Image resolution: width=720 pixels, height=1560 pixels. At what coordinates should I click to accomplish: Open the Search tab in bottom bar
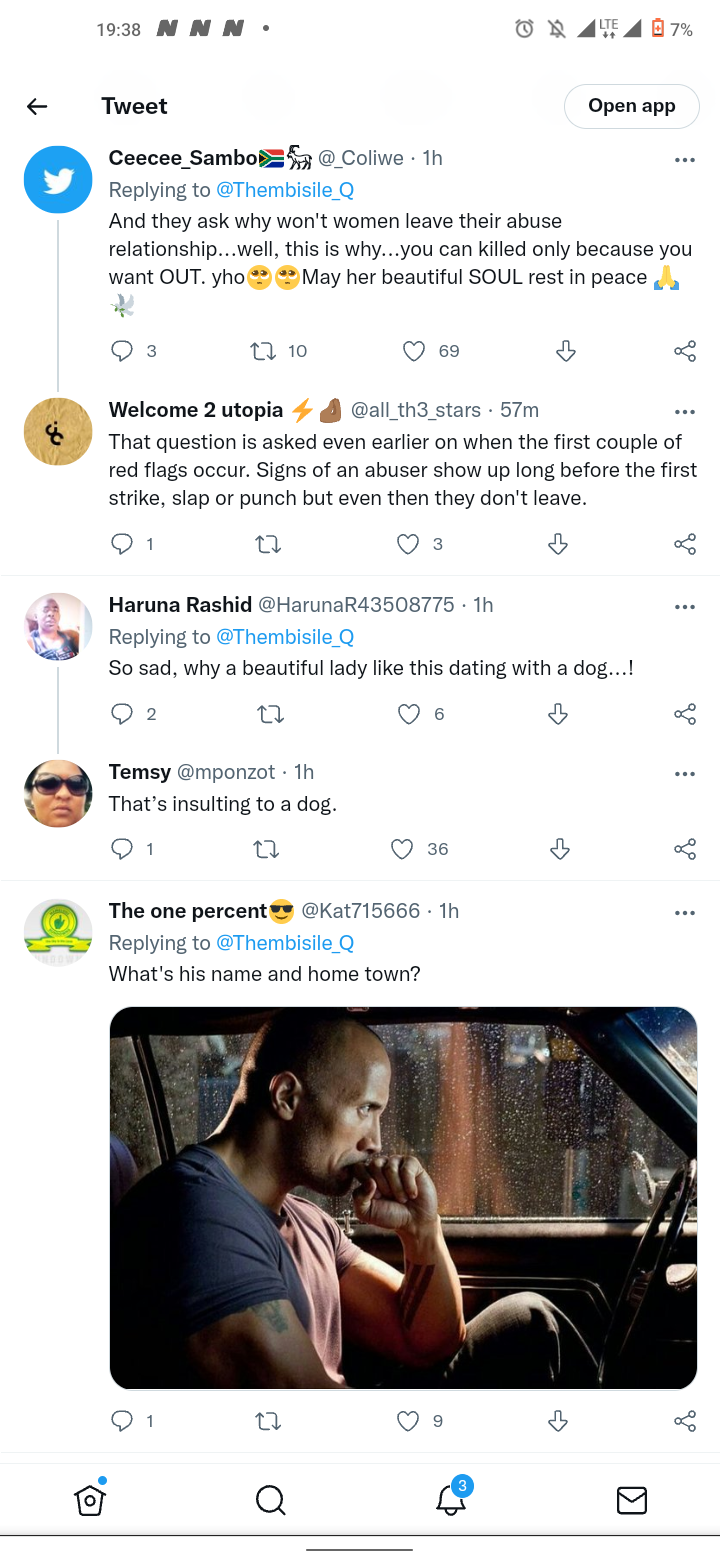point(270,1500)
